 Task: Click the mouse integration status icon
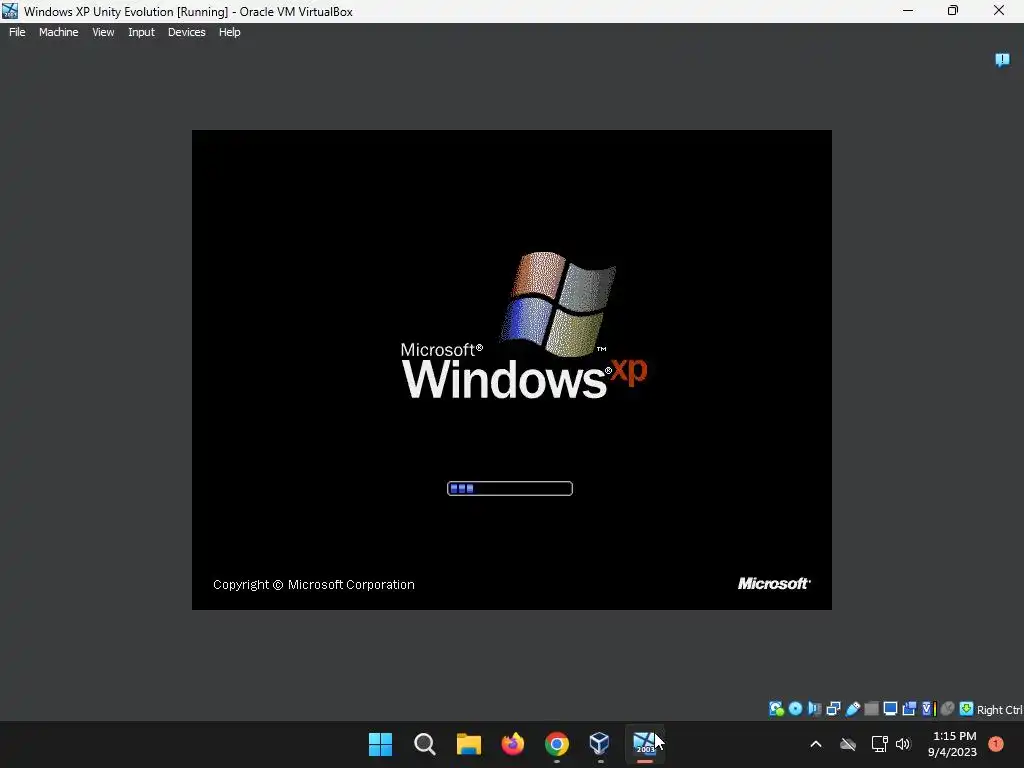(948, 709)
